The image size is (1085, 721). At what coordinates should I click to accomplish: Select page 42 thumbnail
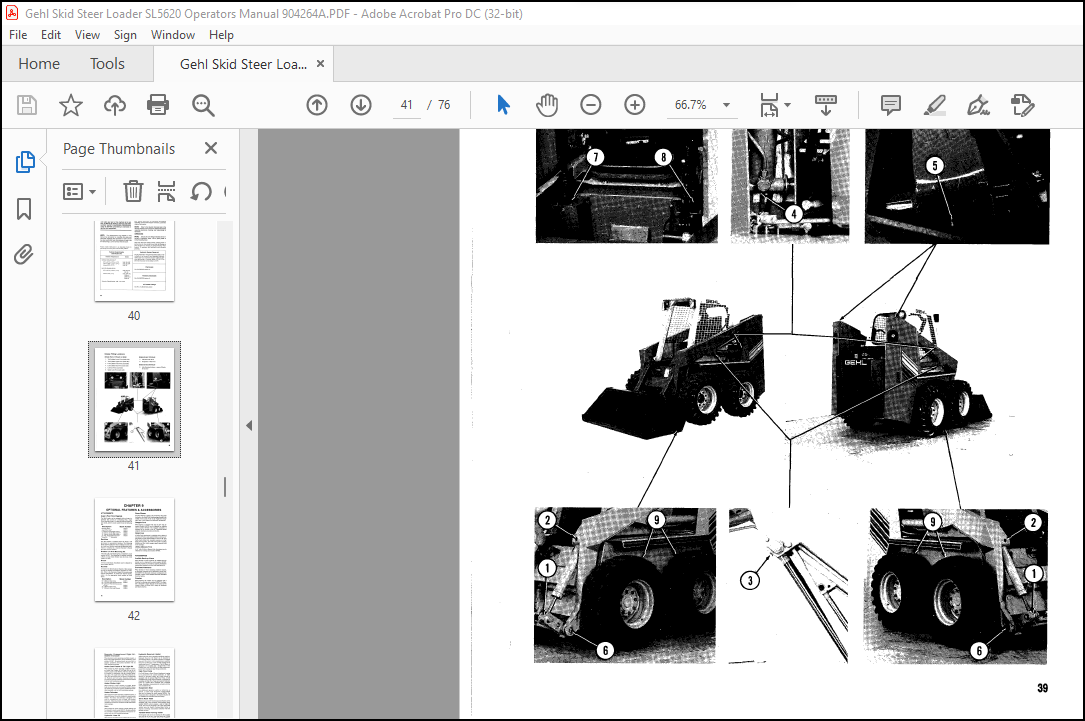[134, 549]
